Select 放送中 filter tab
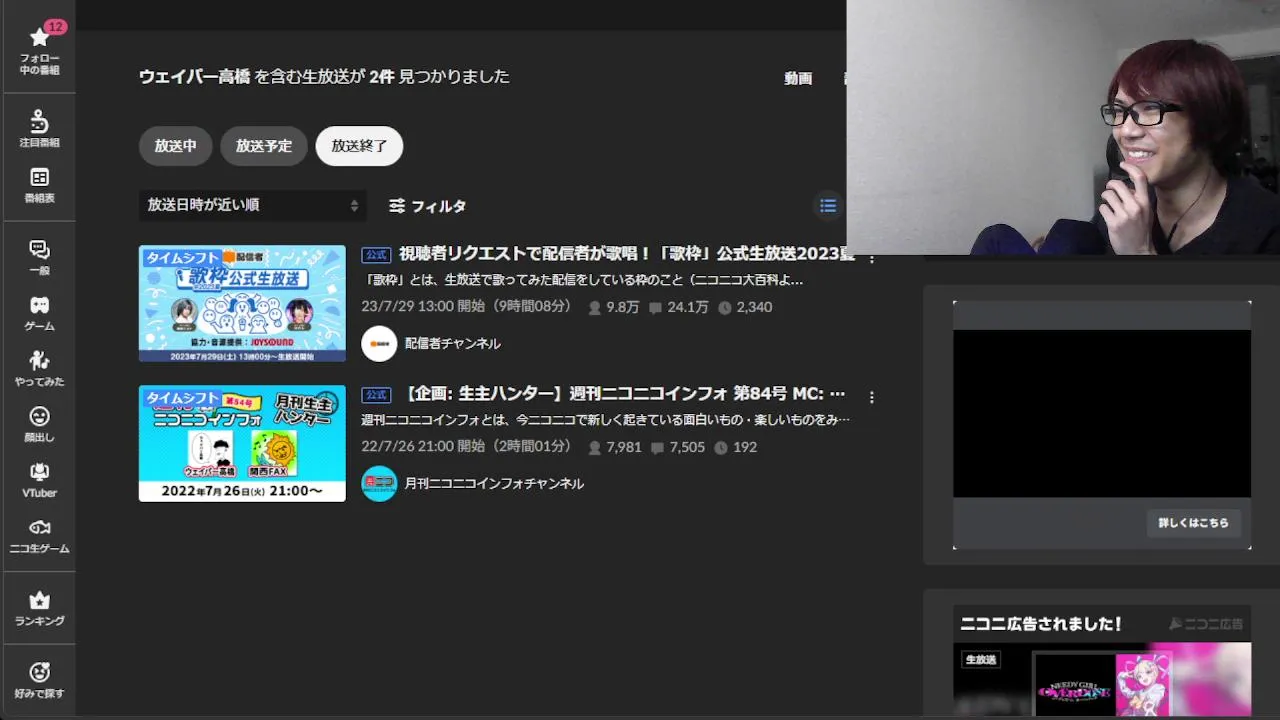This screenshot has height=720, width=1280. (175, 146)
